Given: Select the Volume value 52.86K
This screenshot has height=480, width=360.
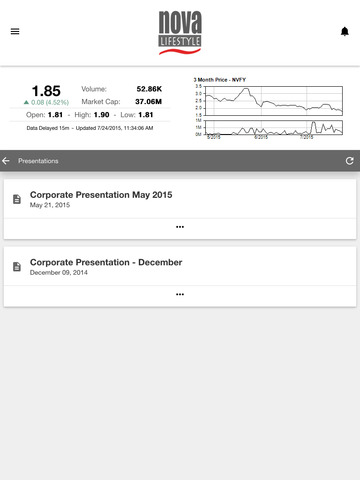Looking at the screenshot, I should [x=149, y=89].
